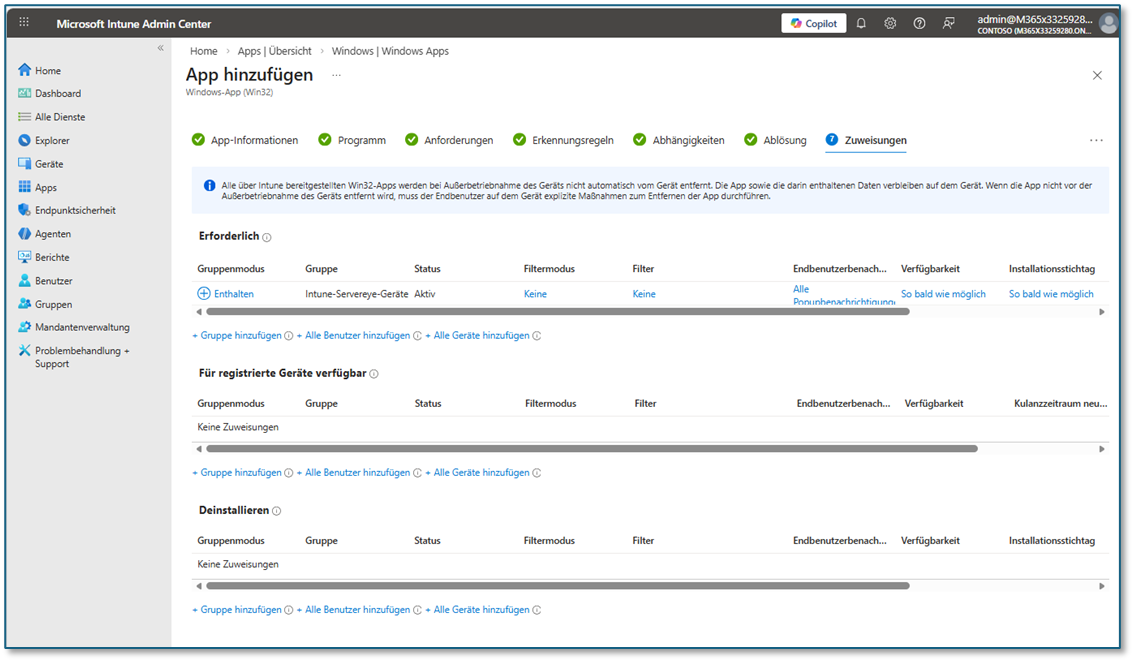Image resolution: width=1134 pixels, height=662 pixels.
Task: Open Berichte in sidebar
Action: pyautogui.click(x=52, y=257)
